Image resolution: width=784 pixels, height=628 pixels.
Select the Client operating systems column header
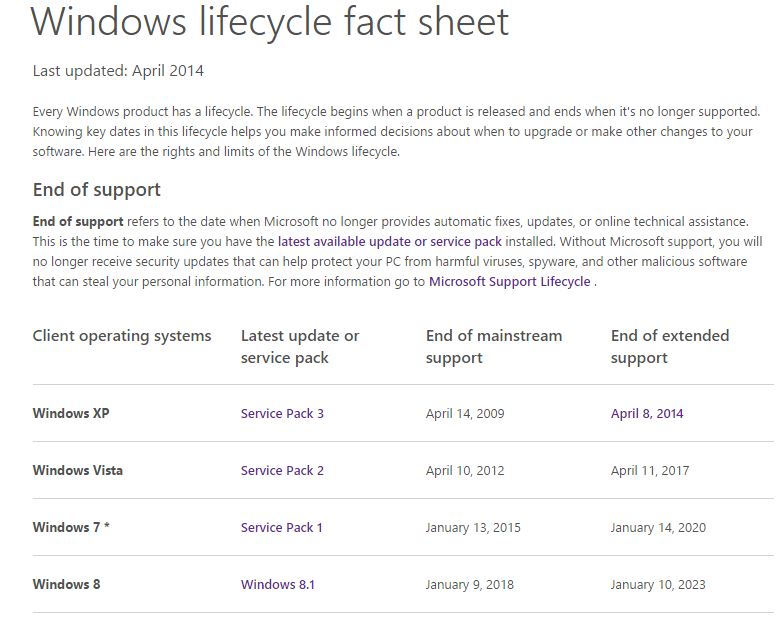[122, 336]
